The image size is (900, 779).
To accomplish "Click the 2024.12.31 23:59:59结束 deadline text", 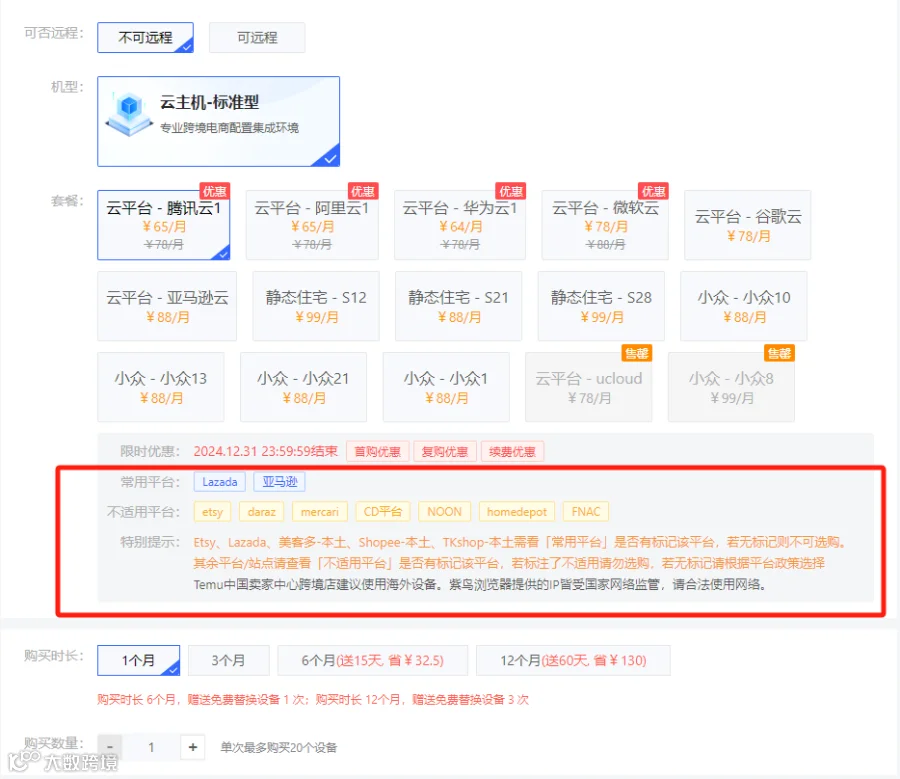I will click(266, 451).
